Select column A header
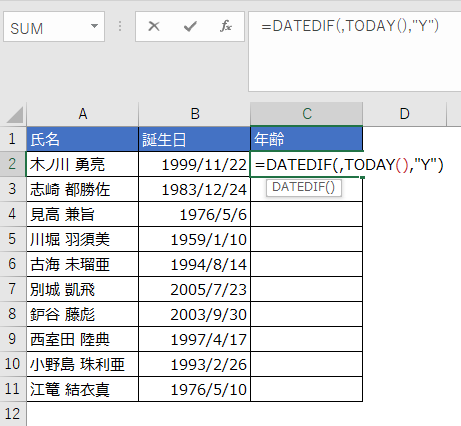This screenshot has width=461, height=426. click(x=83, y=114)
